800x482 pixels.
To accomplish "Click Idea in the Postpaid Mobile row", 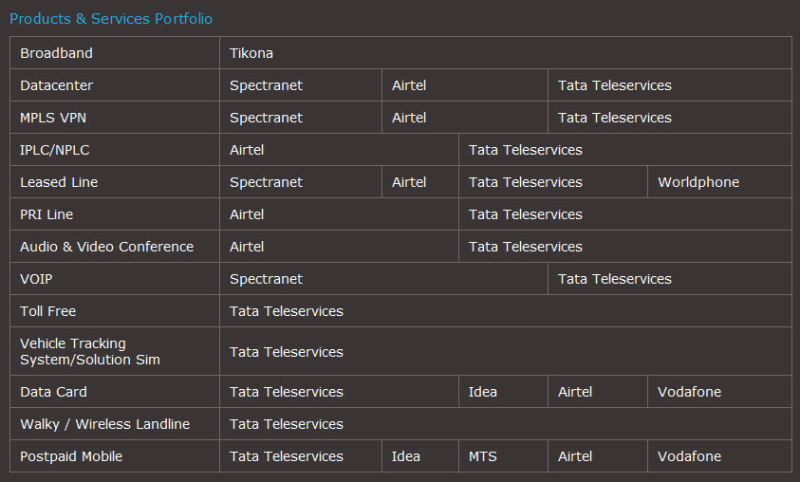I will click(x=406, y=456).
